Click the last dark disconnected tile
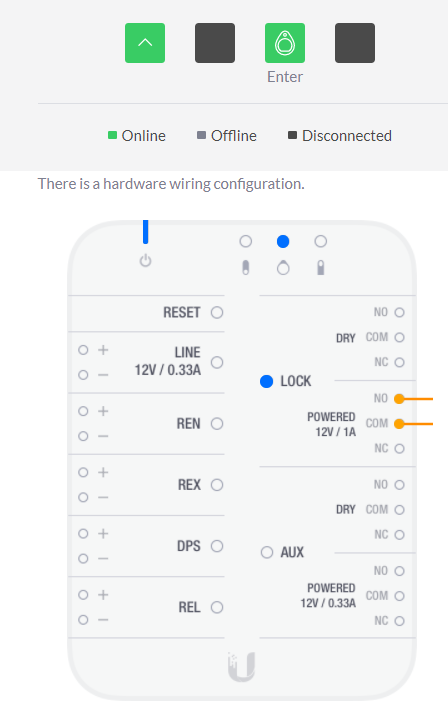 coord(355,43)
